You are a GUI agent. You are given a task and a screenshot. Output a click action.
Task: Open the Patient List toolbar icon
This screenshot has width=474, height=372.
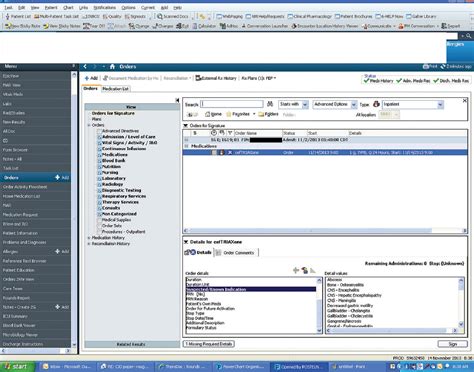[x=18, y=16]
